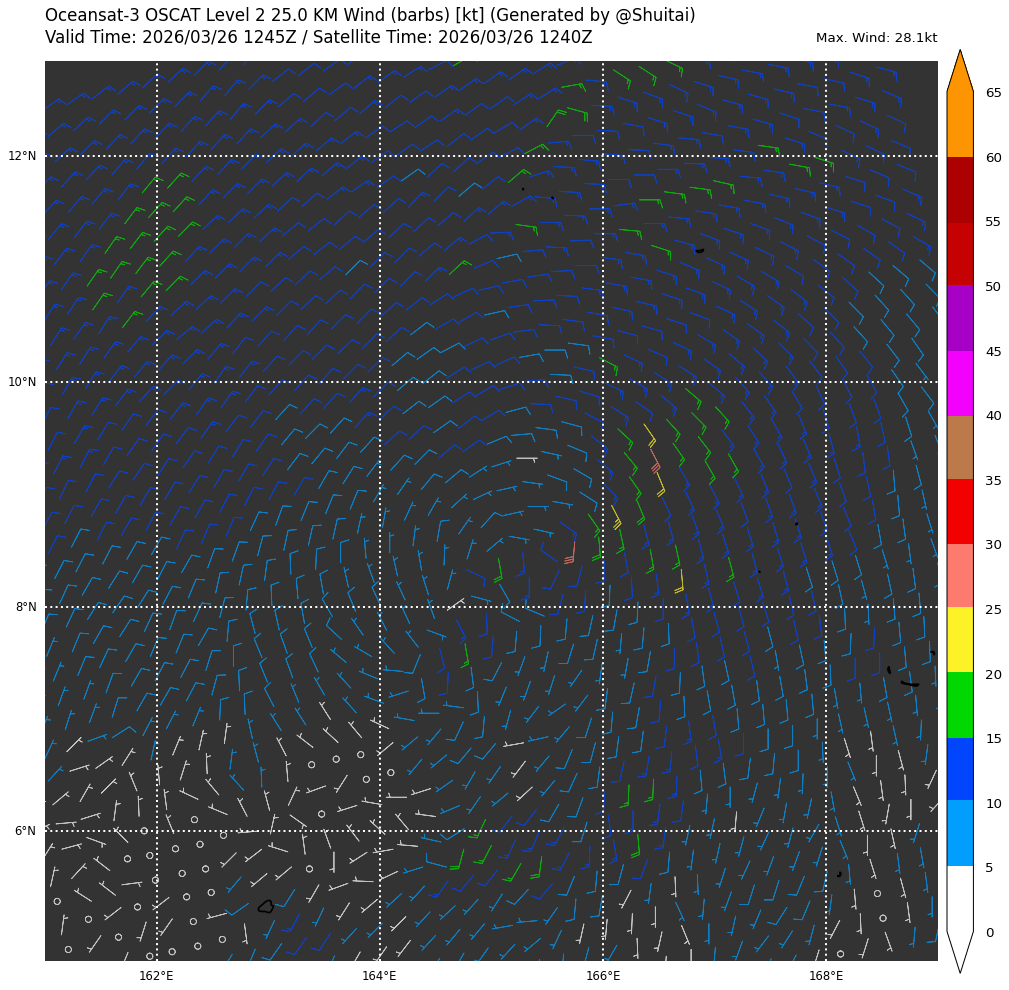The height and width of the screenshot is (990, 1009).
Task: Click the colorbar's top orange arrow tip
Action: tap(960, 56)
